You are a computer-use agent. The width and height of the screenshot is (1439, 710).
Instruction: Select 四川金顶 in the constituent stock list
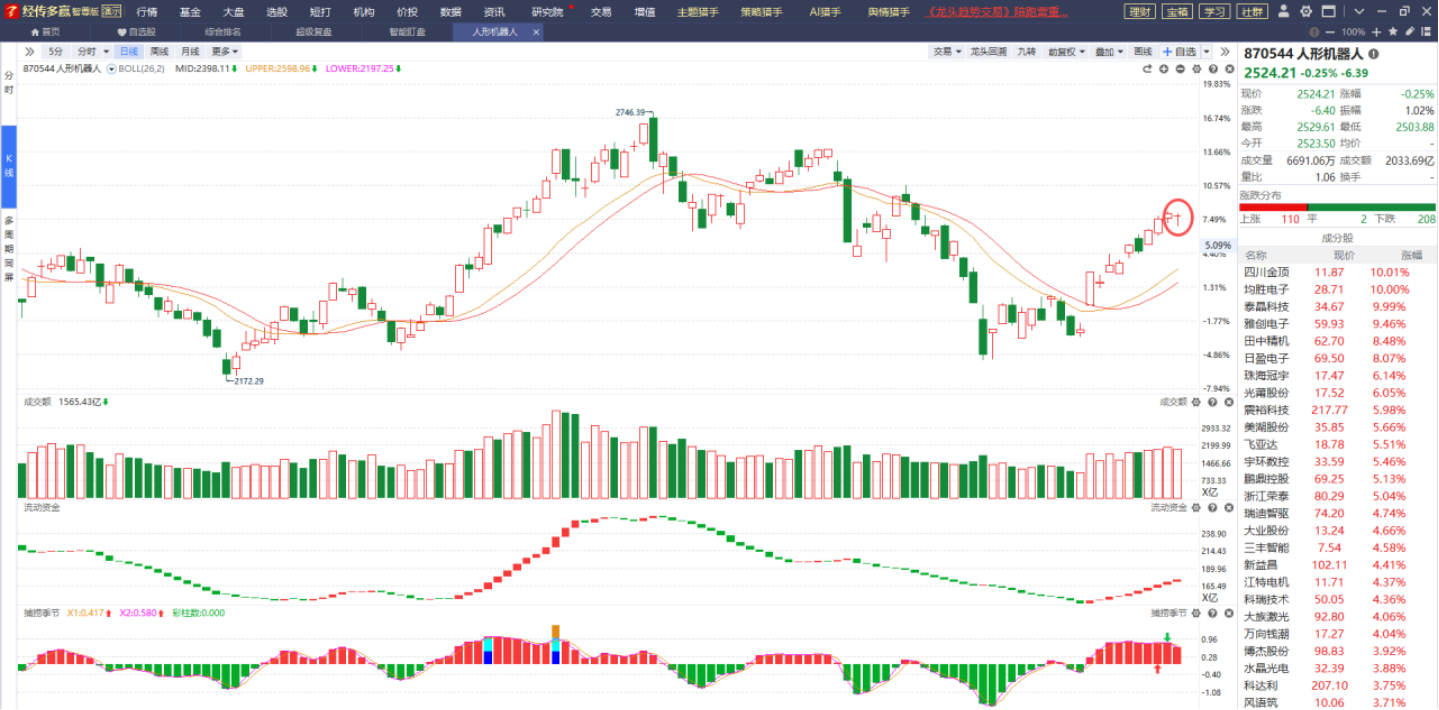tap(1266, 272)
